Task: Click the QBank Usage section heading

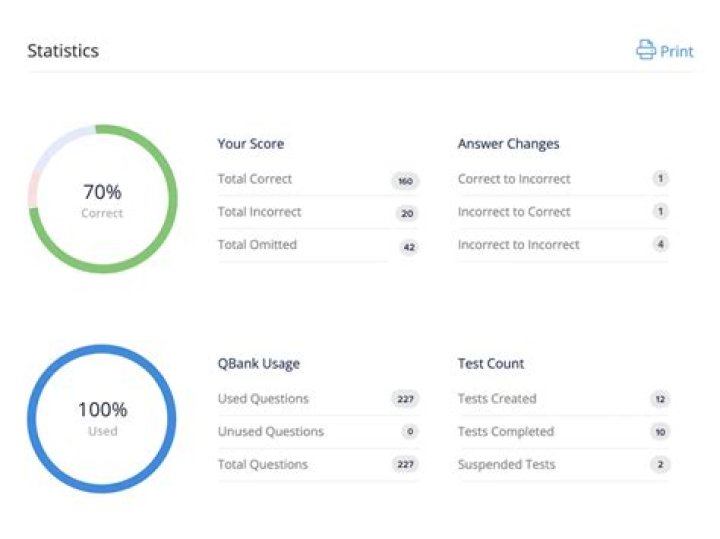Action: (x=258, y=364)
